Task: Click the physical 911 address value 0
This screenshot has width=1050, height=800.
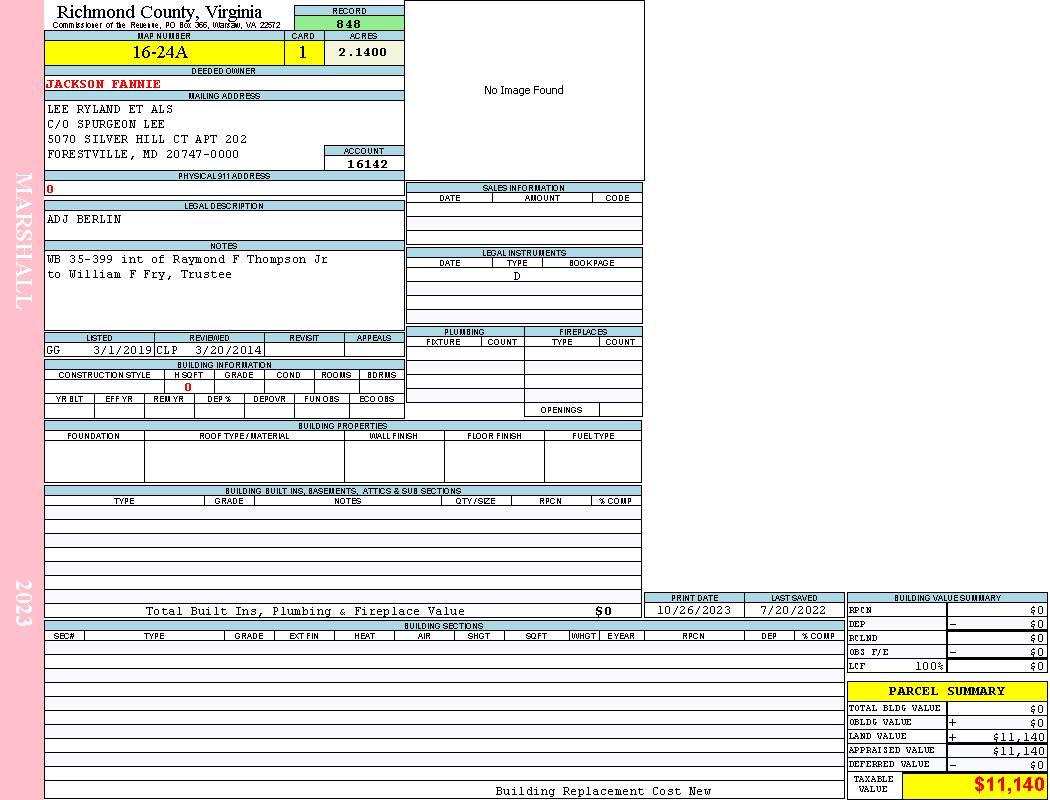Action: coord(50,189)
